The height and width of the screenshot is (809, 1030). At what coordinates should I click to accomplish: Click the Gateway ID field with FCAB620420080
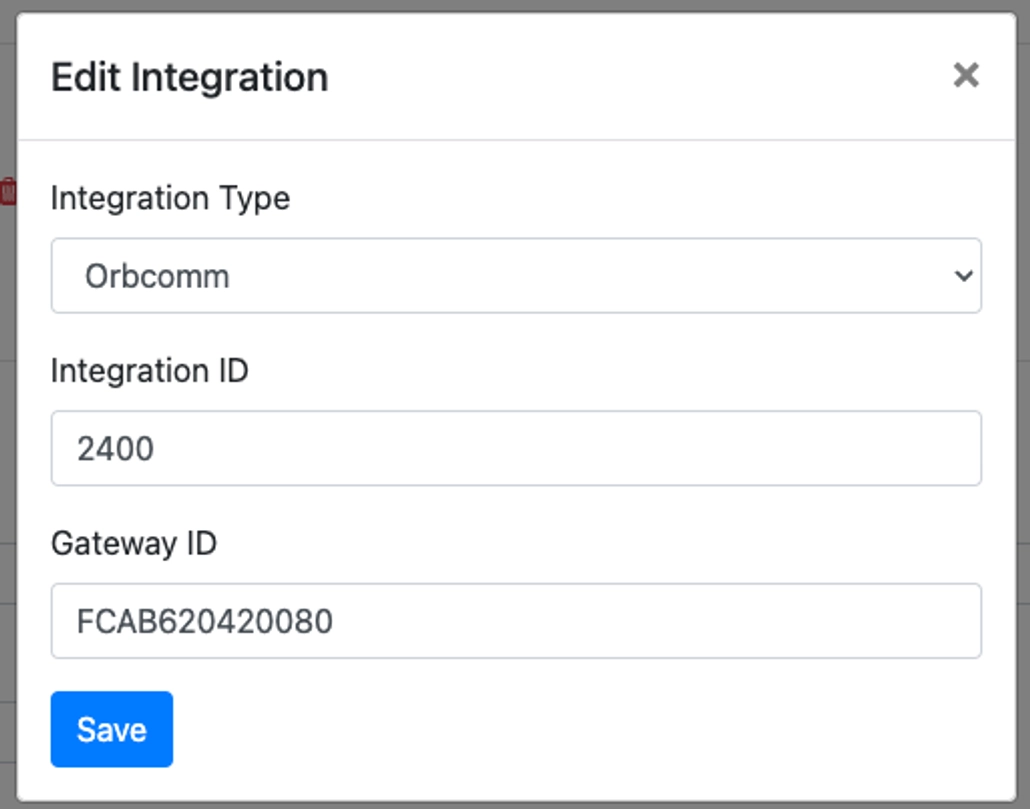(516, 621)
